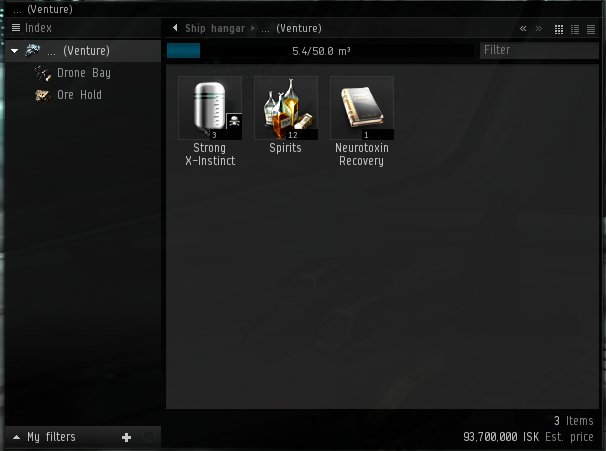Click the Filter text field
Screen dimensions: 606x451
(539, 50)
